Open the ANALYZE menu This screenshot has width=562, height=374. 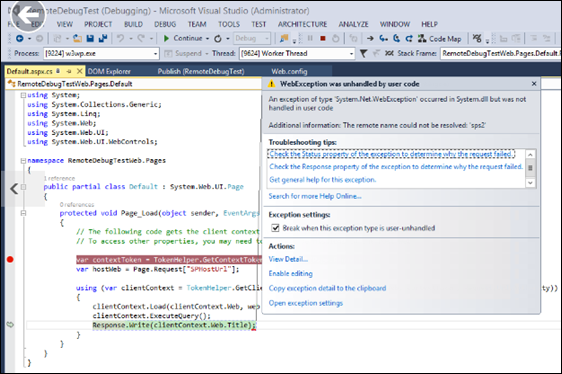[x=353, y=24]
